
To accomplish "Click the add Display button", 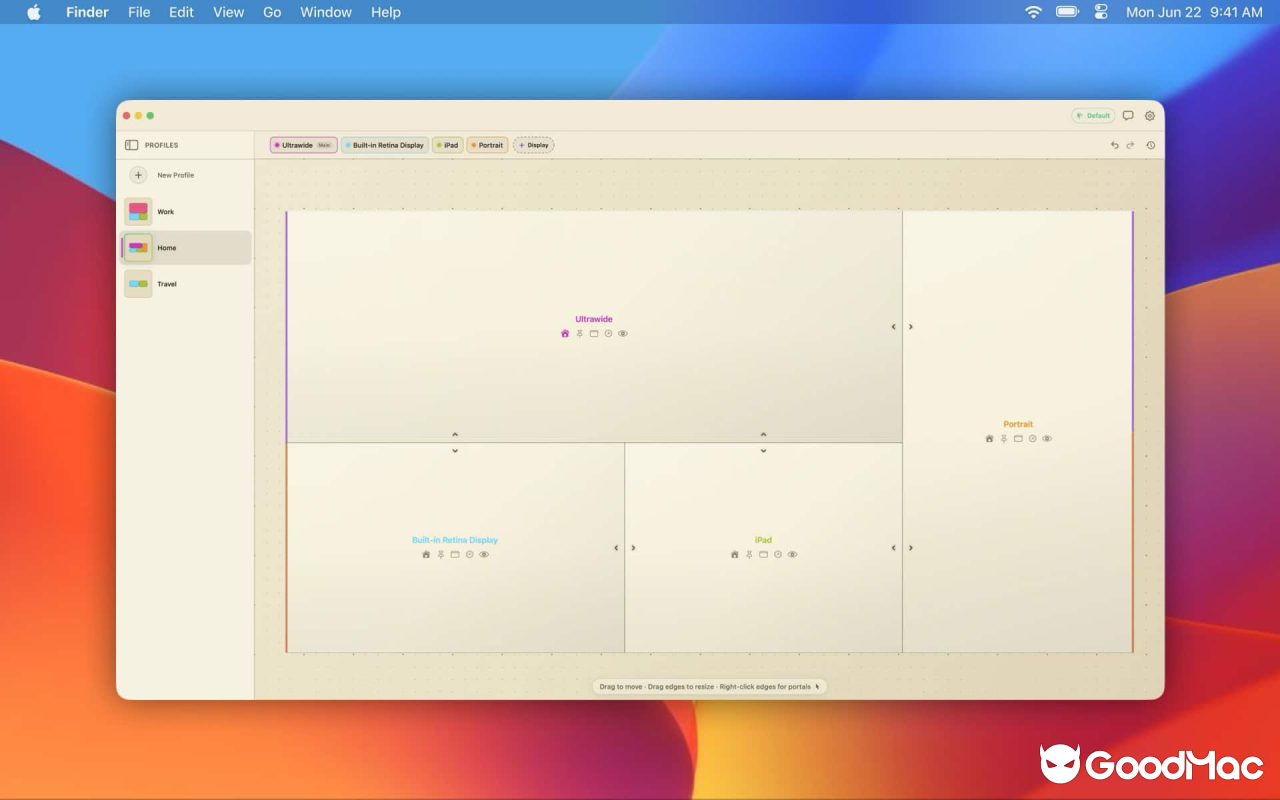I will pos(534,145).
